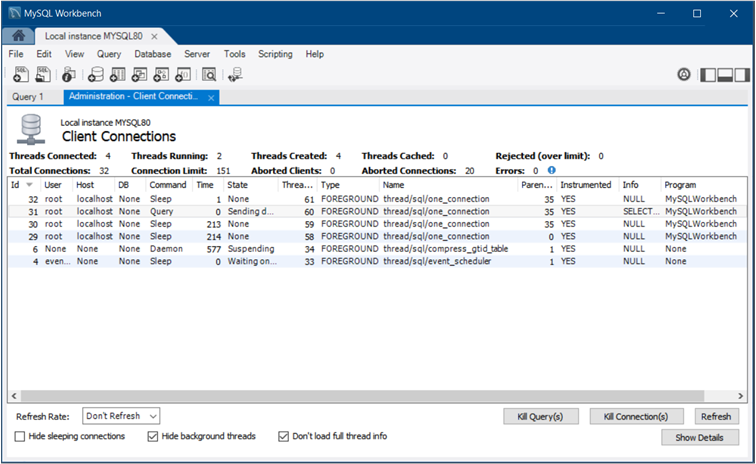Screen dimensions: 756x464
Task: Toggle the left sidebar panel icon
Action: 708,74
